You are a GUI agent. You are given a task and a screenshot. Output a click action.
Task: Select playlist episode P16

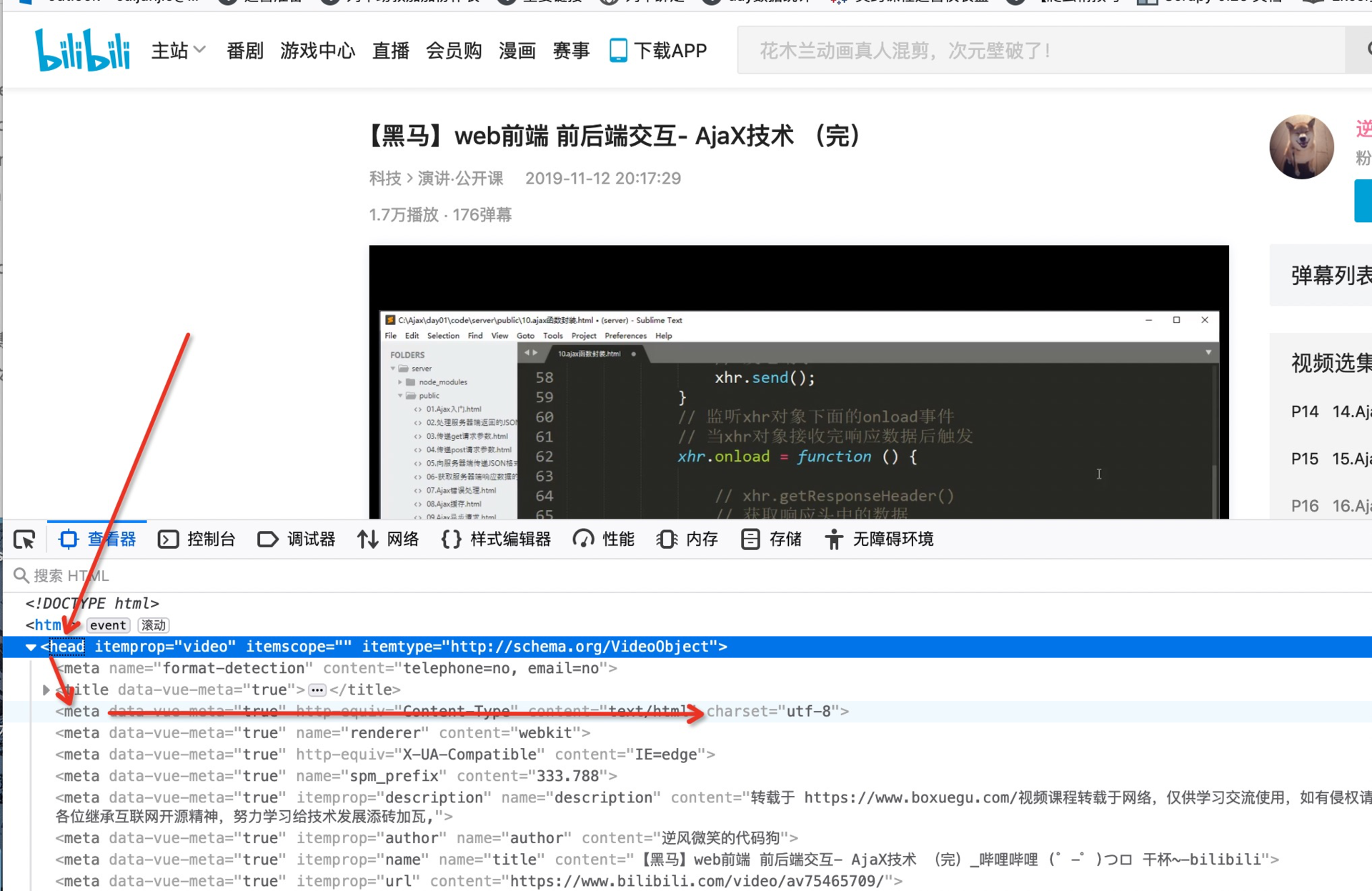[x=1331, y=506]
